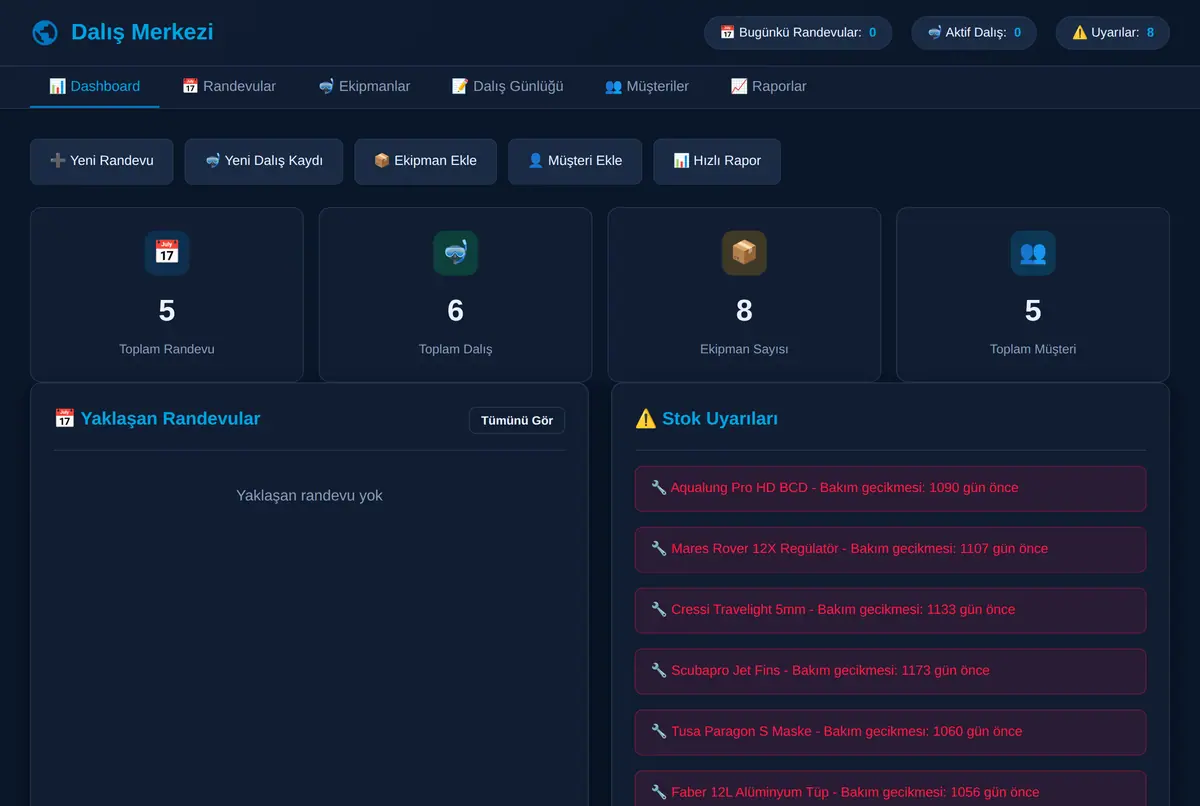The image size is (1200, 806).
Task: Click the package box icon in Ekipman Sayısı card
Action: pyautogui.click(x=744, y=253)
